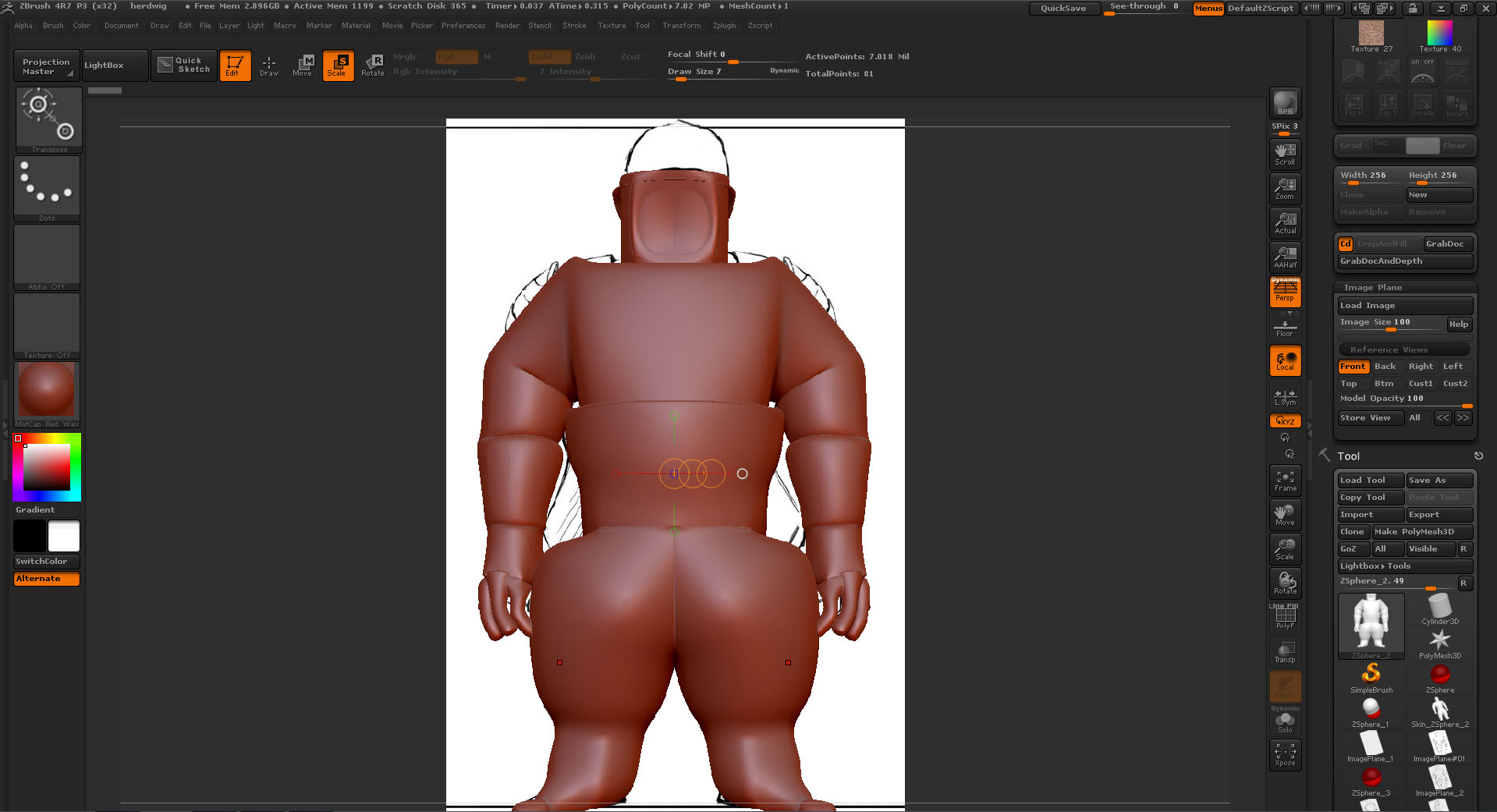Toggle Dynamic Persp mode
This screenshot has width=1497, height=812.
[x=1284, y=291]
